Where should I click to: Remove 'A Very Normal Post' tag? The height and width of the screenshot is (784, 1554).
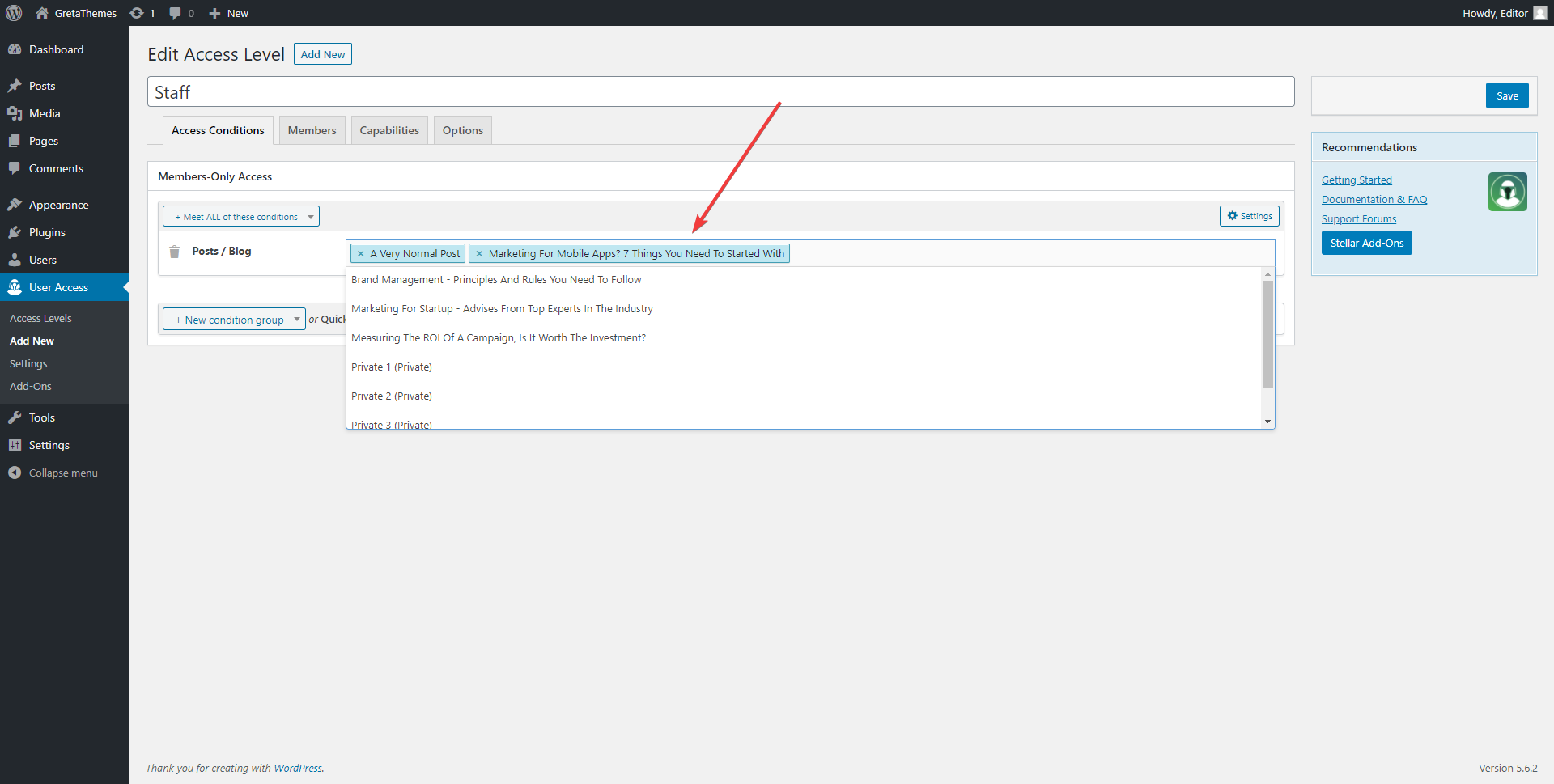pos(361,253)
